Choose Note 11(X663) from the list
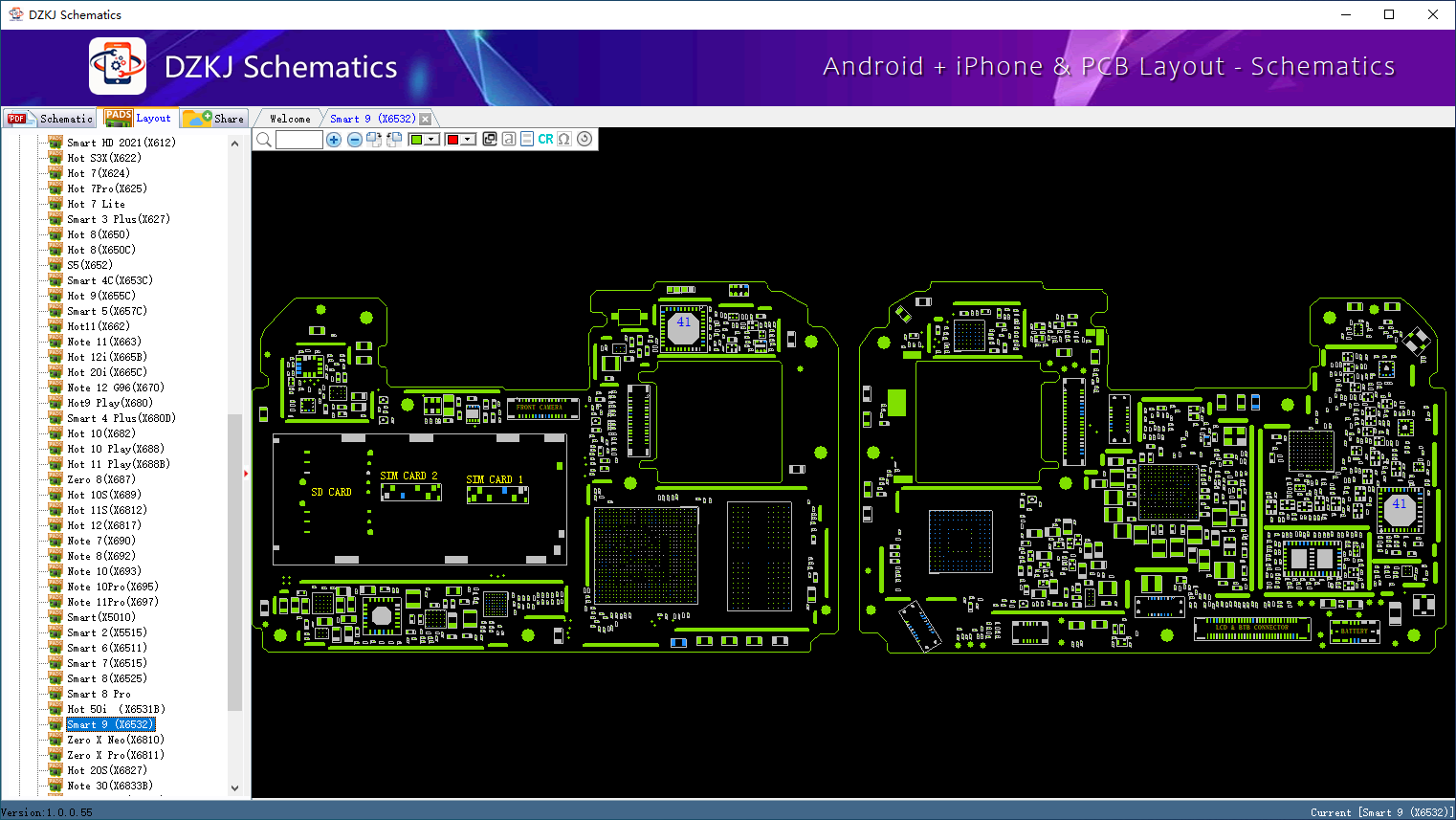The height and width of the screenshot is (820, 1456). [104, 342]
